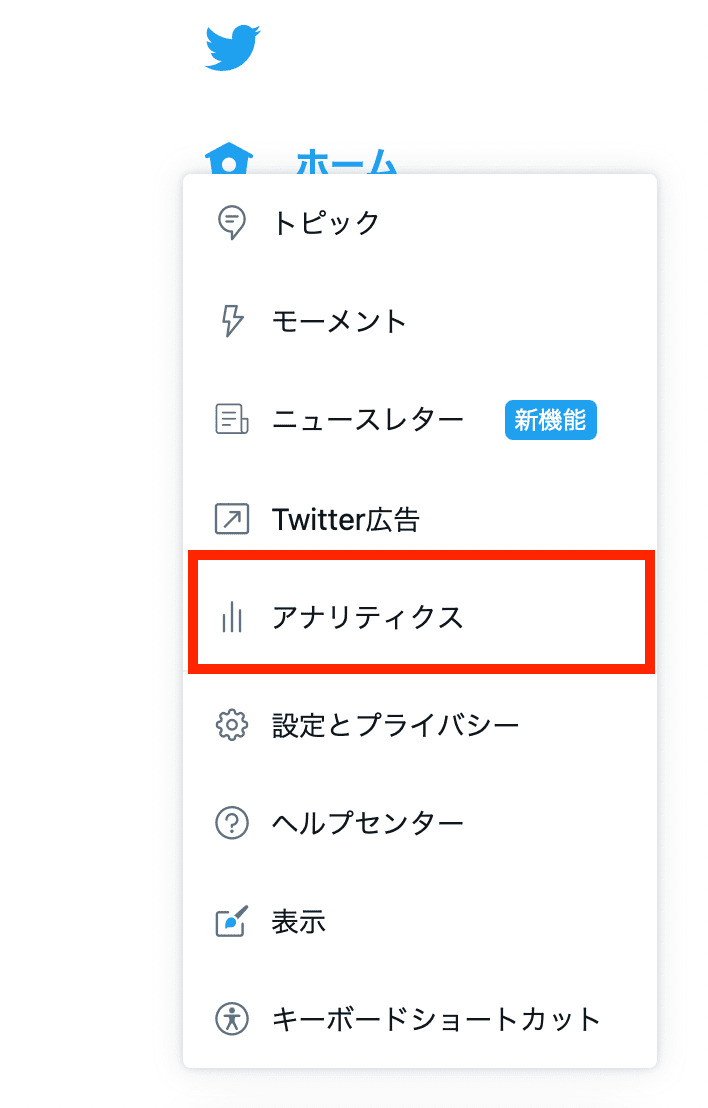The image size is (708, 1108).
Task: Open the ニュースレター menu entry
Action: (x=367, y=420)
